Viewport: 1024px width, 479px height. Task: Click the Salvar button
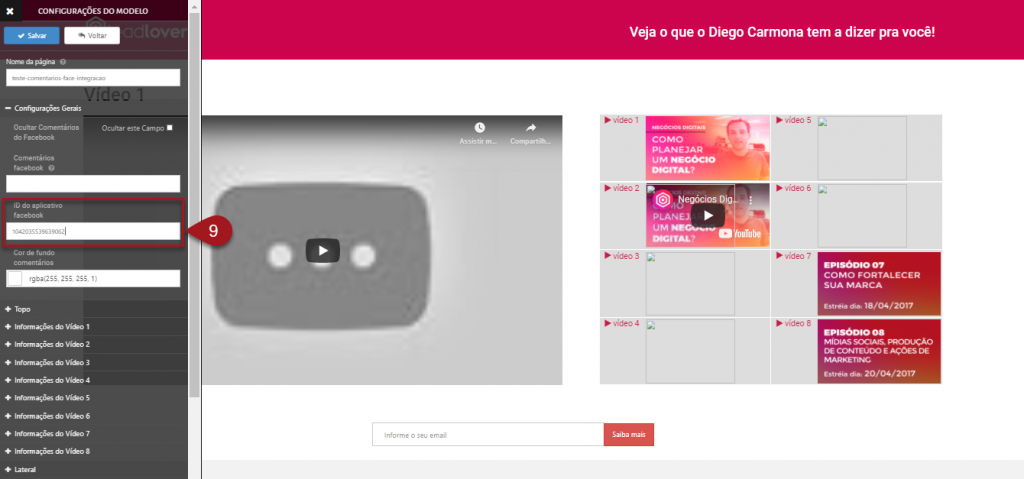(31, 35)
